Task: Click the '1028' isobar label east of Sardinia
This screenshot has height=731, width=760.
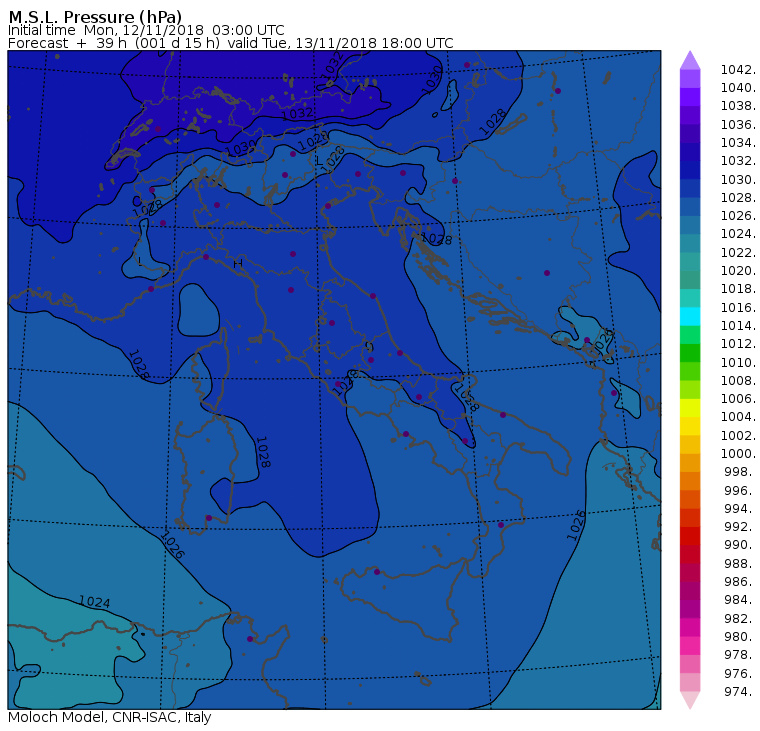Action: [262, 452]
